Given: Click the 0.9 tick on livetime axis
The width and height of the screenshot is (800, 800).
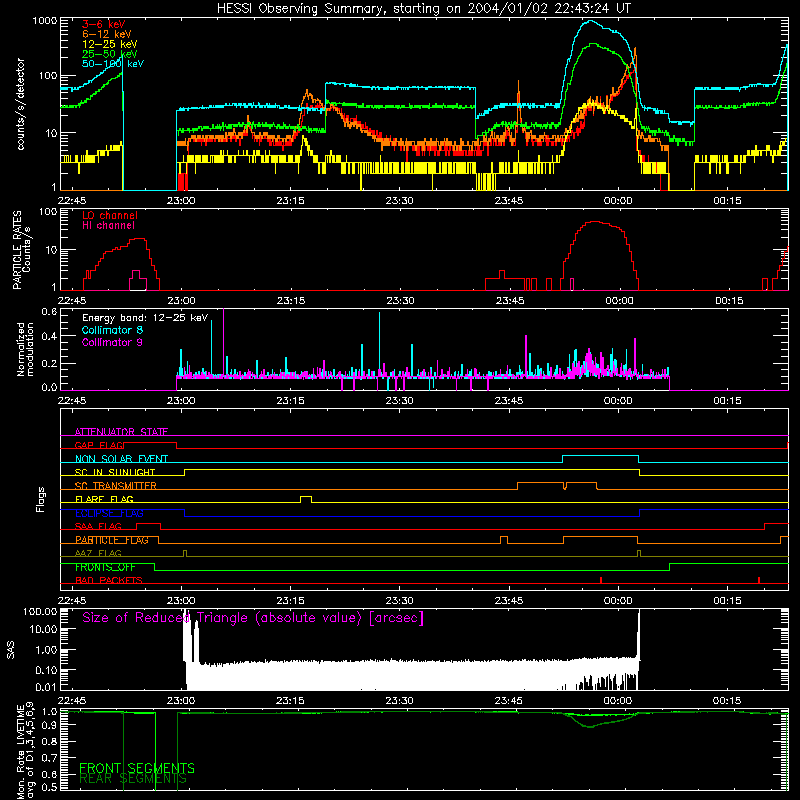Looking at the screenshot, I should pos(49,726).
